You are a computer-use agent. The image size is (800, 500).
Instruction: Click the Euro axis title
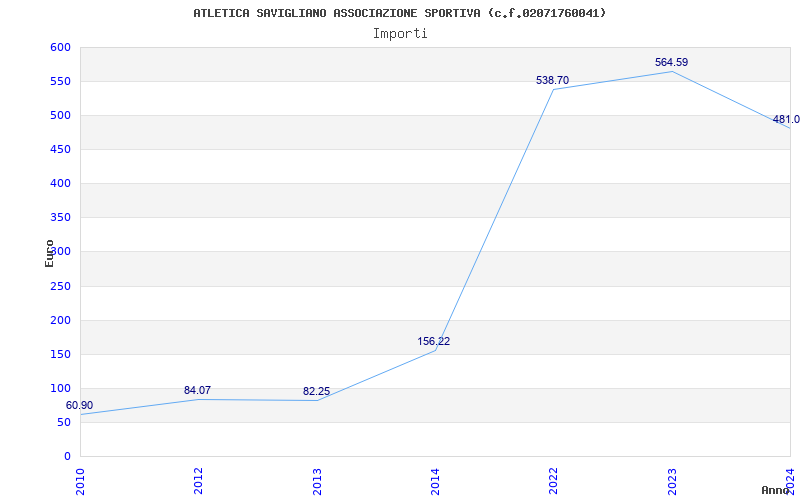click(x=49, y=253)
